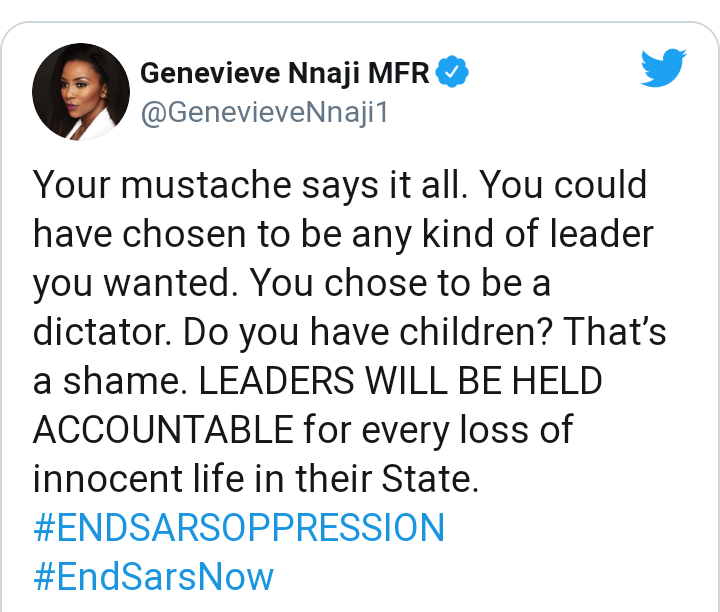Follow the #EndSarsNow hashtag link
720x612 pixels.
(153, 577)
